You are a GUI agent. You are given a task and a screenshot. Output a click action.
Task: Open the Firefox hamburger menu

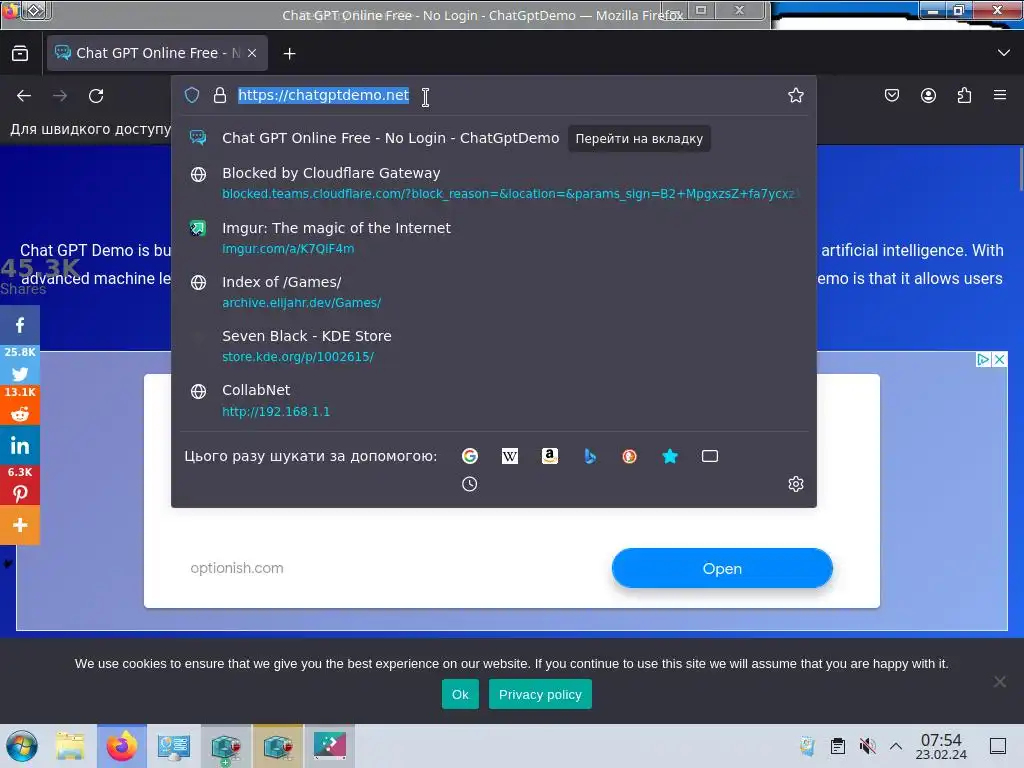pos(1000,95)
